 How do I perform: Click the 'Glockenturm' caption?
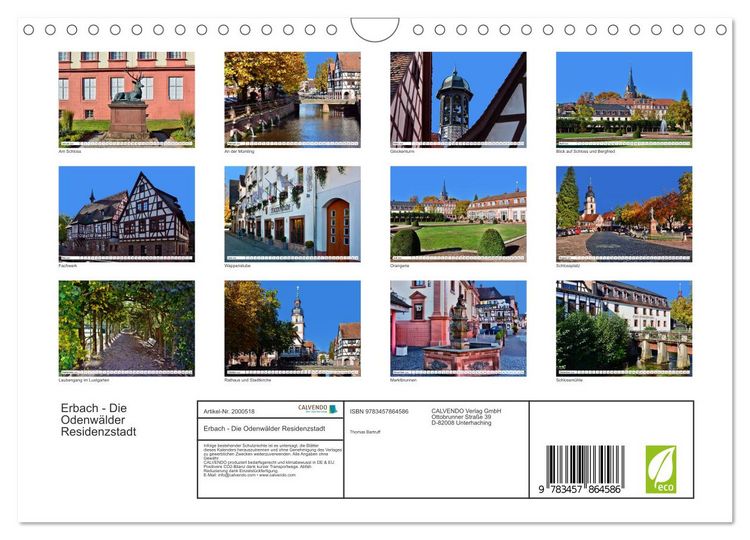coord(402,152)
